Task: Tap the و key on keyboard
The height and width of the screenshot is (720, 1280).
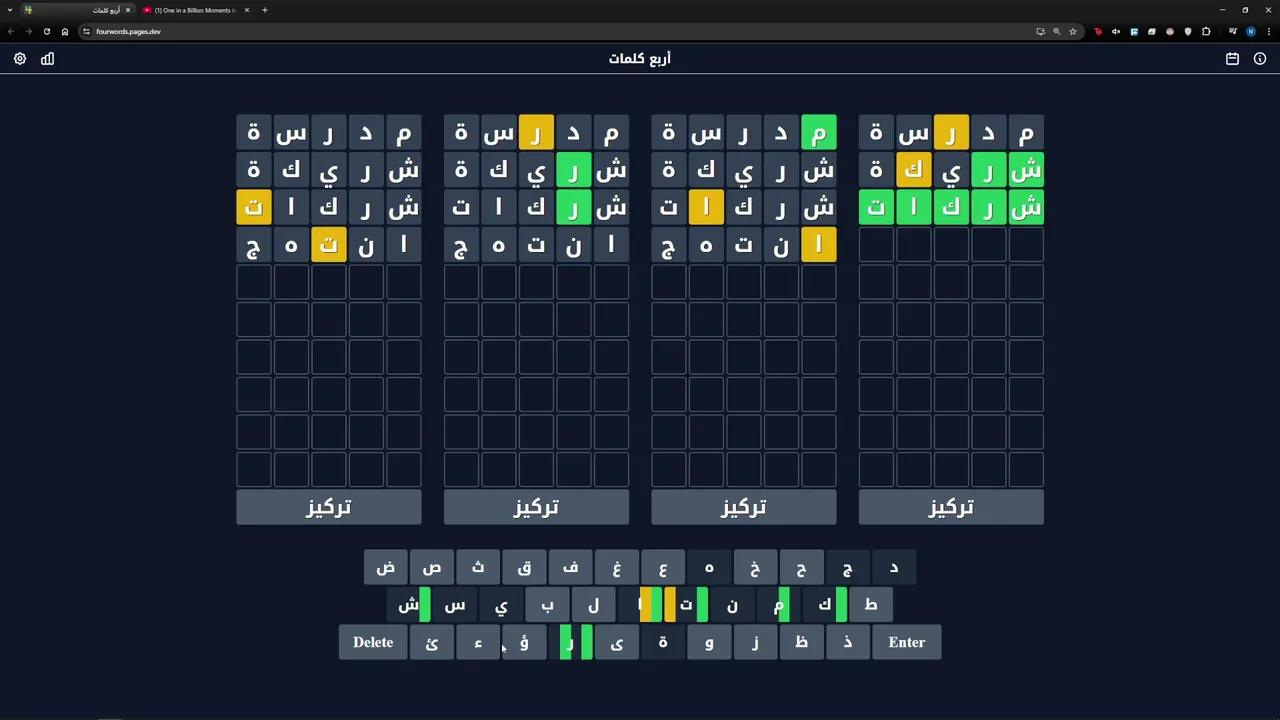Action: 709,642
